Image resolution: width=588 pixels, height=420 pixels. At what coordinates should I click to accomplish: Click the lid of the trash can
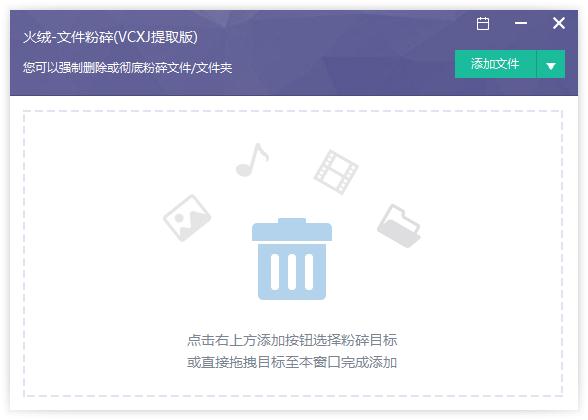tap(292, 229)
